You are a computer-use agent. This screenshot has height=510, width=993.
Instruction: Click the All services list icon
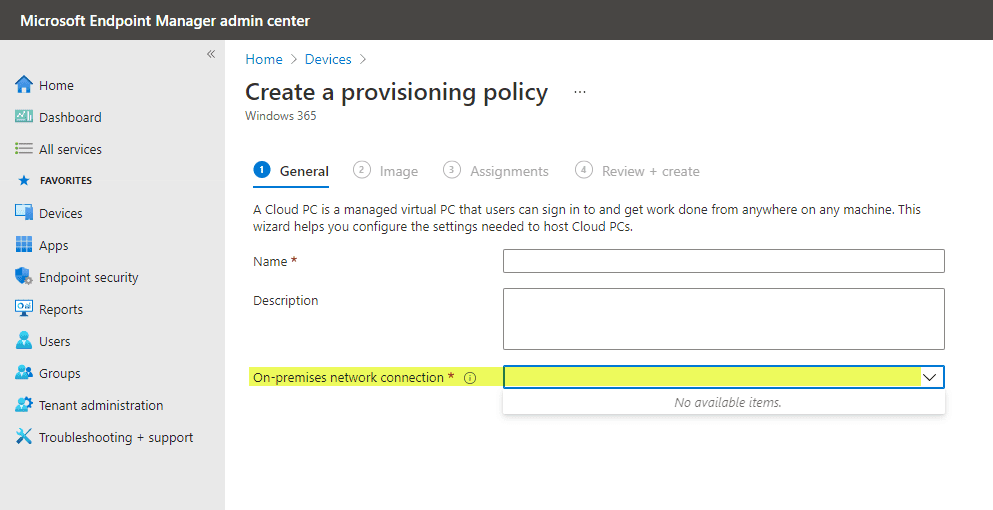tap(23, 148)
